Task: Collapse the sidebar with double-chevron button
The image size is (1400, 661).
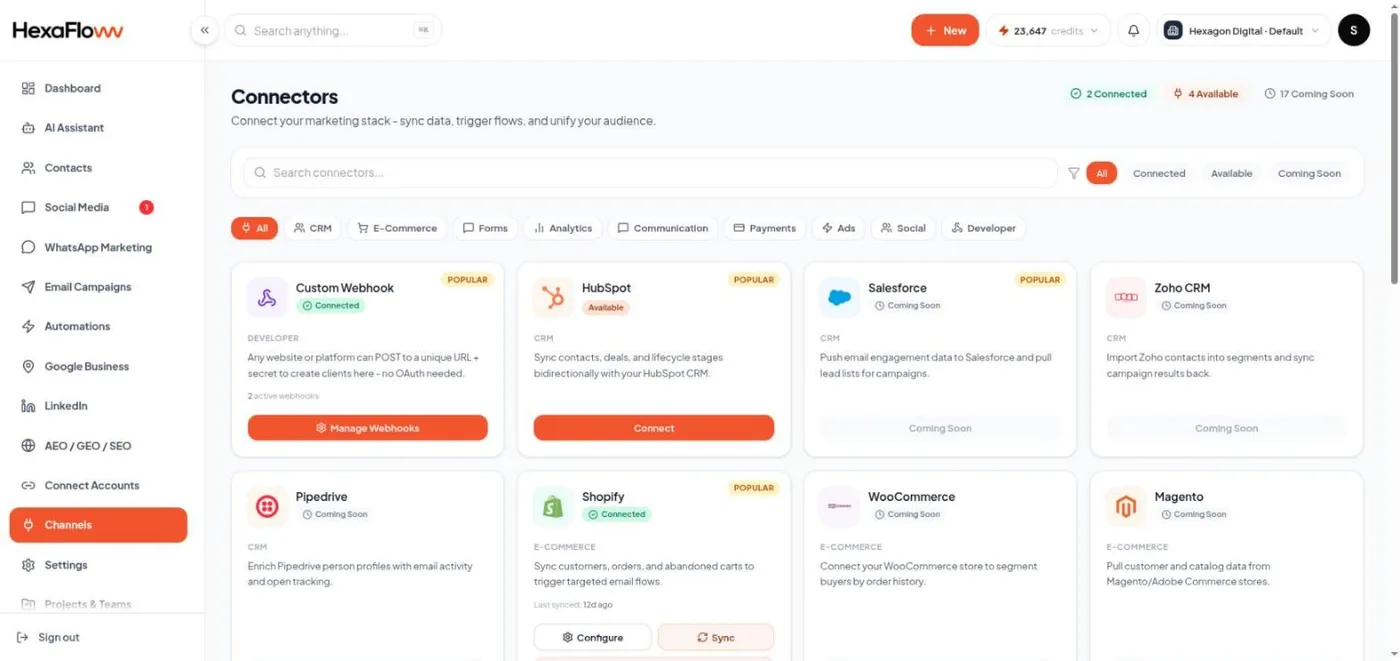Action: (205, 30)
